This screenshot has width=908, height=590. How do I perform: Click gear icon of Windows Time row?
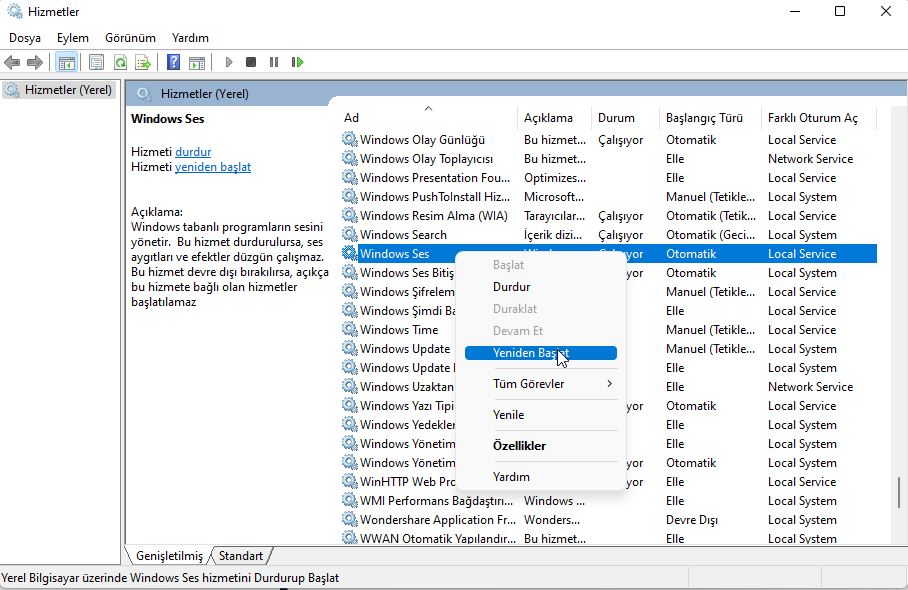(x=350, y=329)
